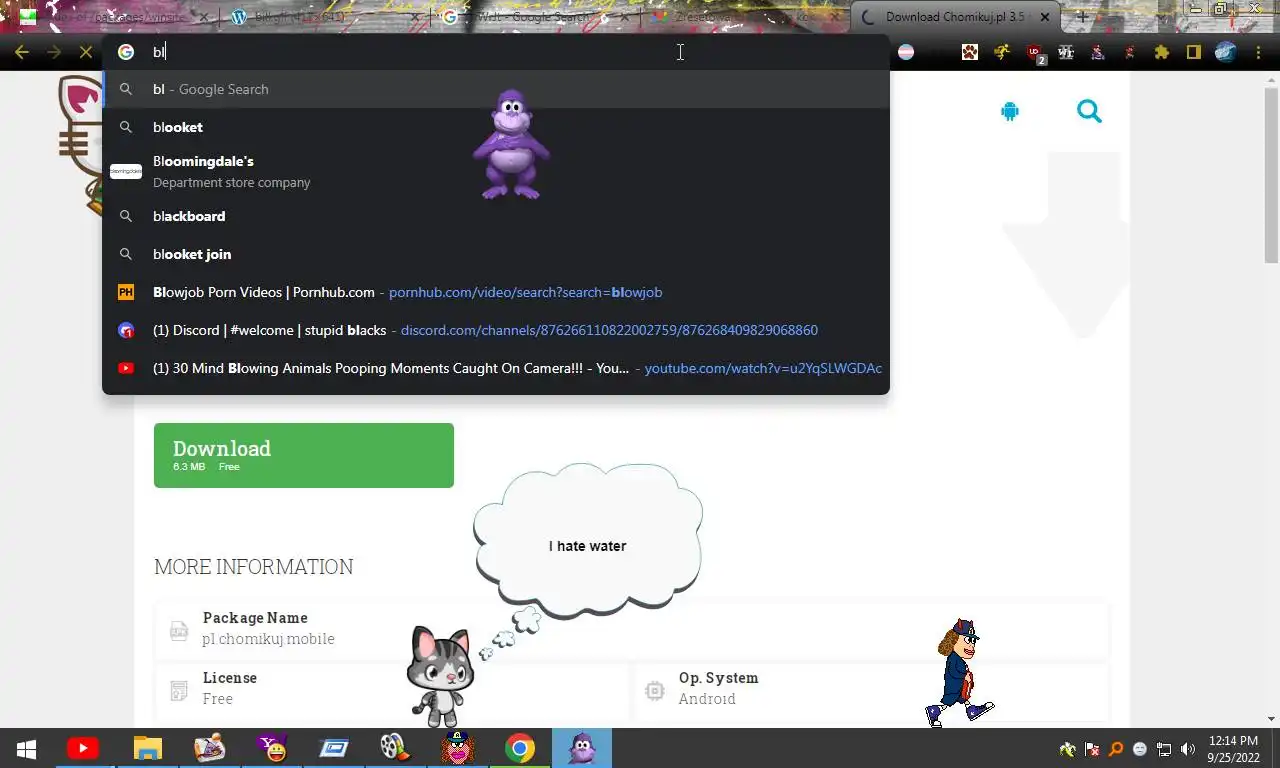Click the striped flag extension icon
Viewport: 1280px width, 768px height.
tap(906, 52)
